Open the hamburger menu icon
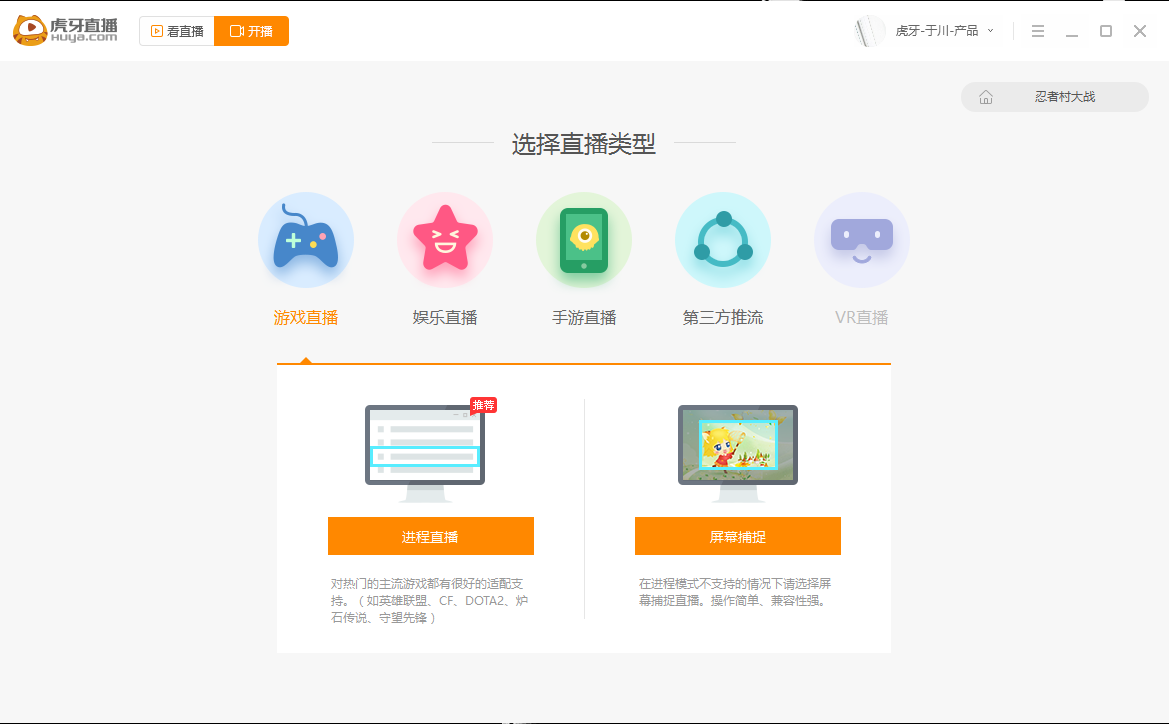 pos(1038,31)
